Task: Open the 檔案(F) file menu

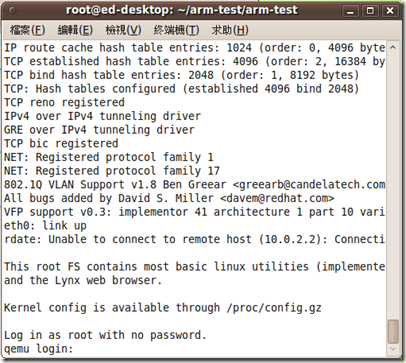Action: coord(27,30)
